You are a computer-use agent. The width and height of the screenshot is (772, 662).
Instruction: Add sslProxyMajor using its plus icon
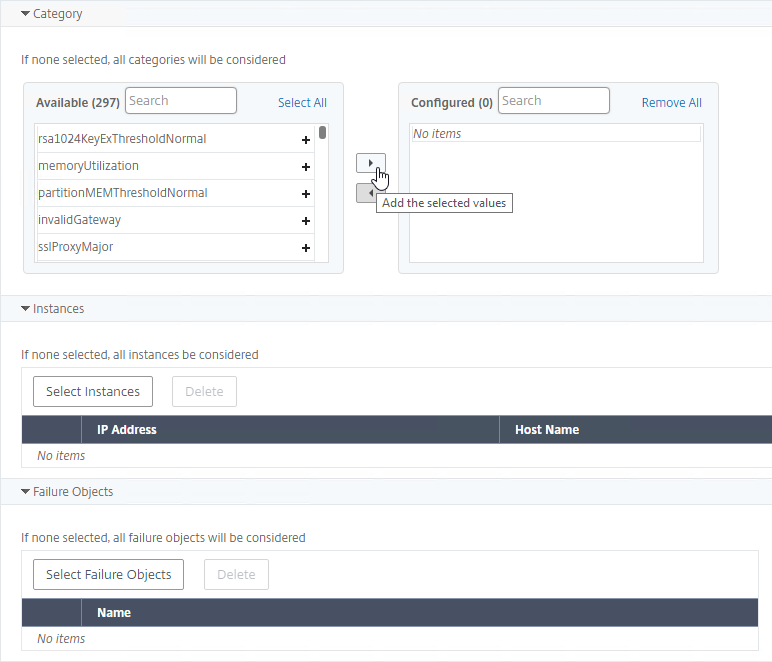[306, 248]
